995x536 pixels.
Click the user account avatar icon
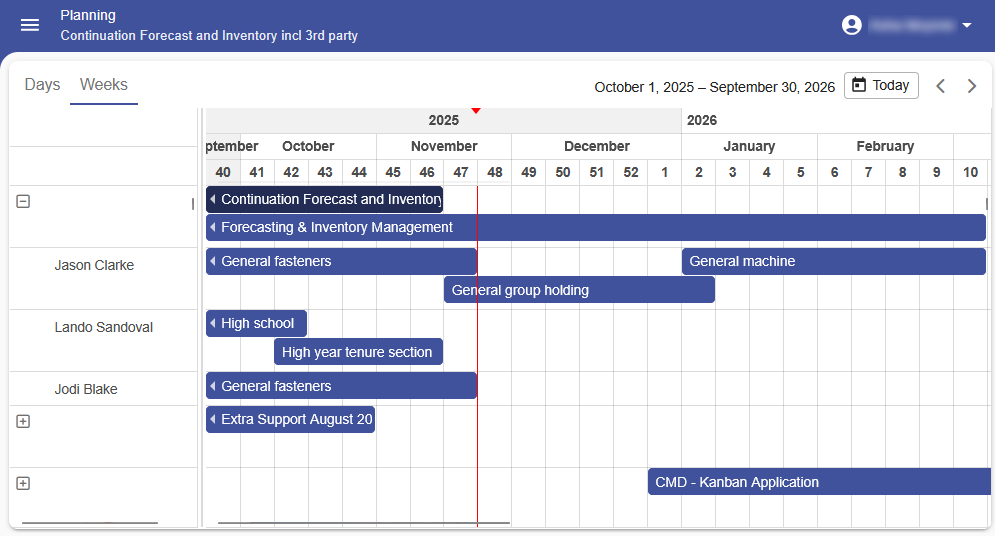click(x=852, y=25)
